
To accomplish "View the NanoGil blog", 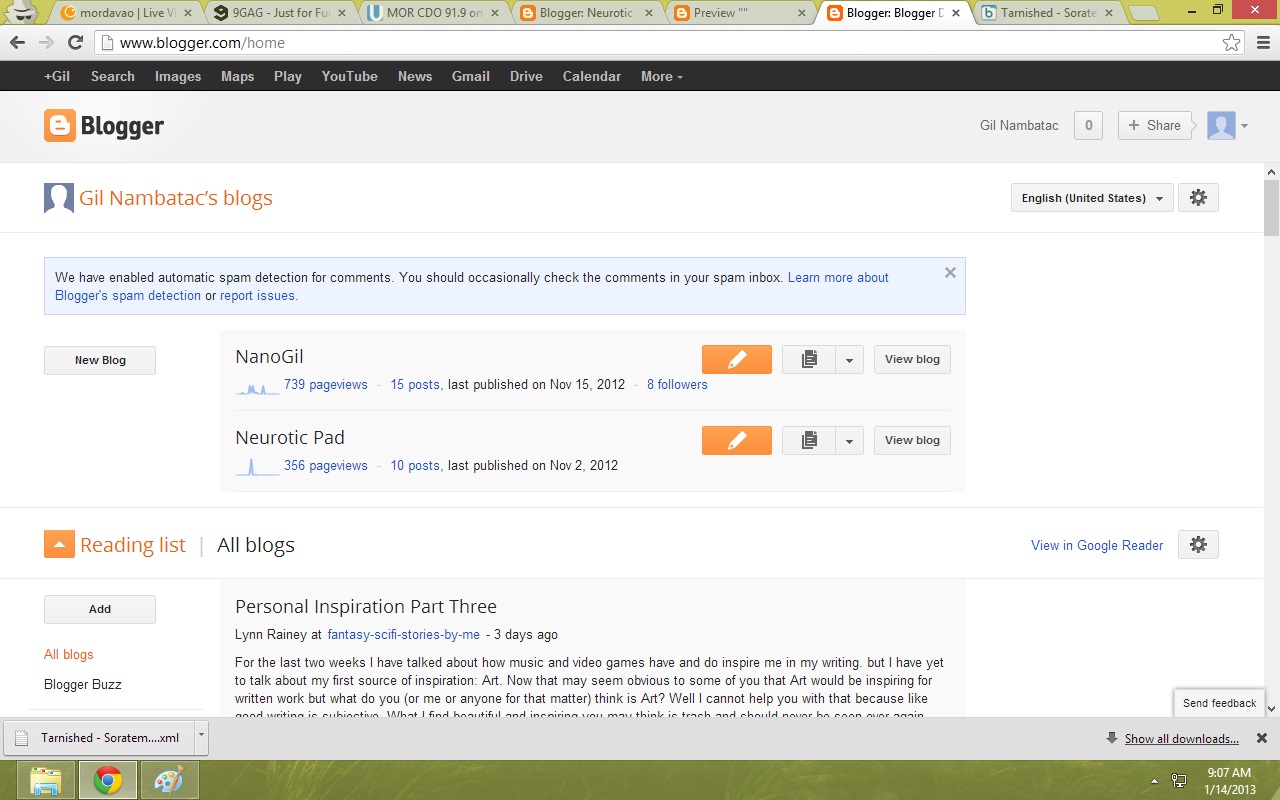I will [x=912, y=360].
